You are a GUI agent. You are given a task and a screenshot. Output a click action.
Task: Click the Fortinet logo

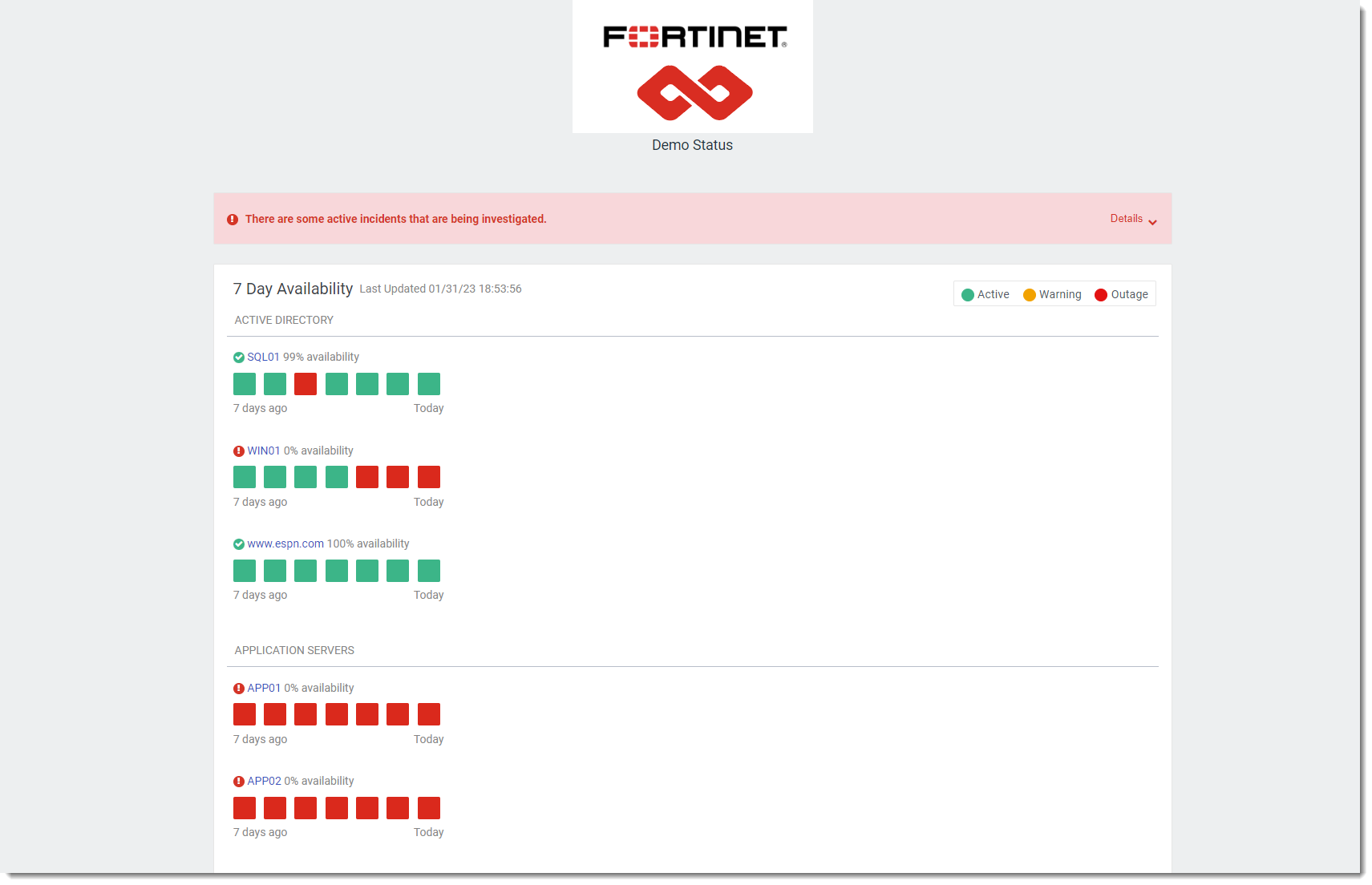click(x=693, y=36)
